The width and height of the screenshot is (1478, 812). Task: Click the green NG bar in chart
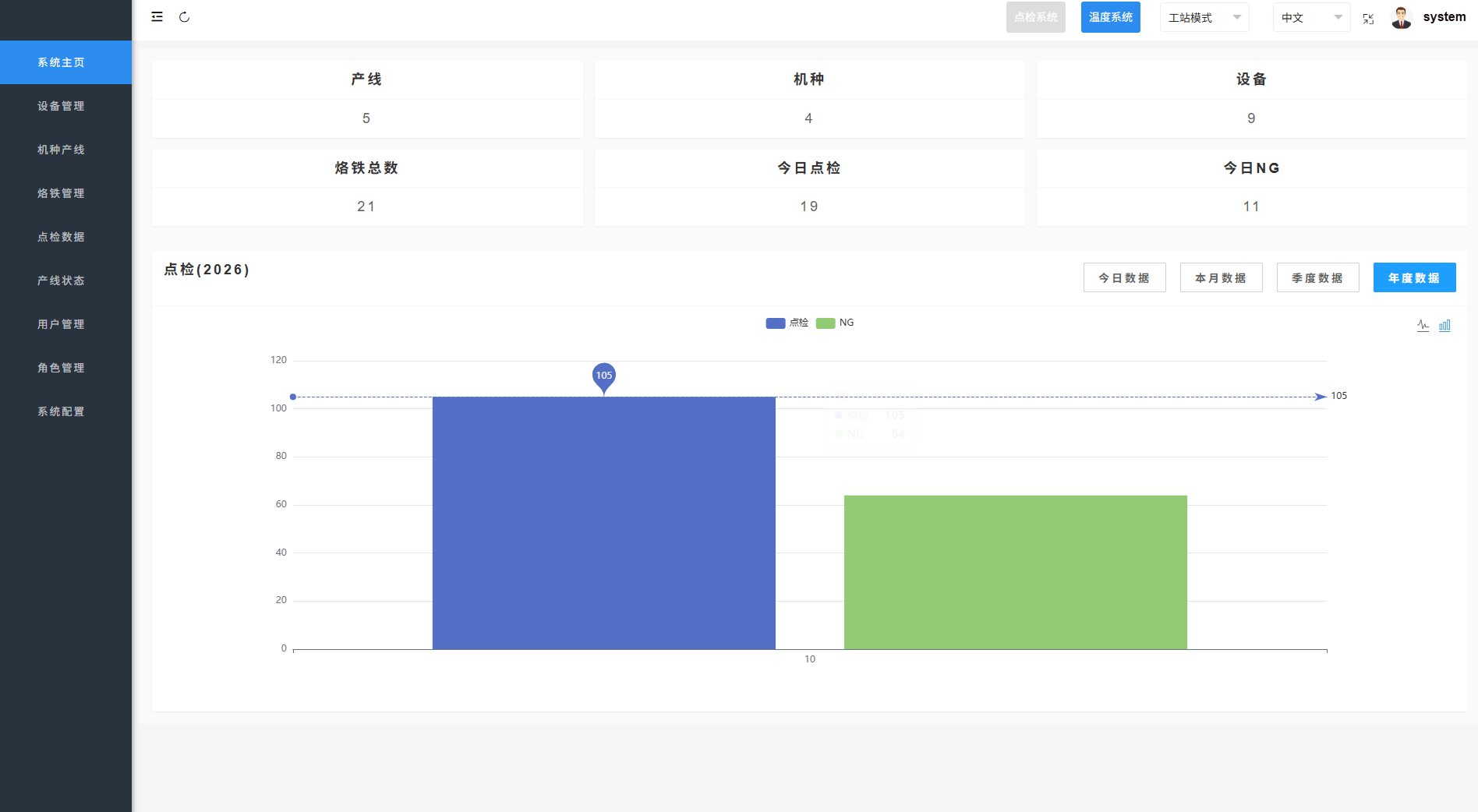pos(1016,572)
